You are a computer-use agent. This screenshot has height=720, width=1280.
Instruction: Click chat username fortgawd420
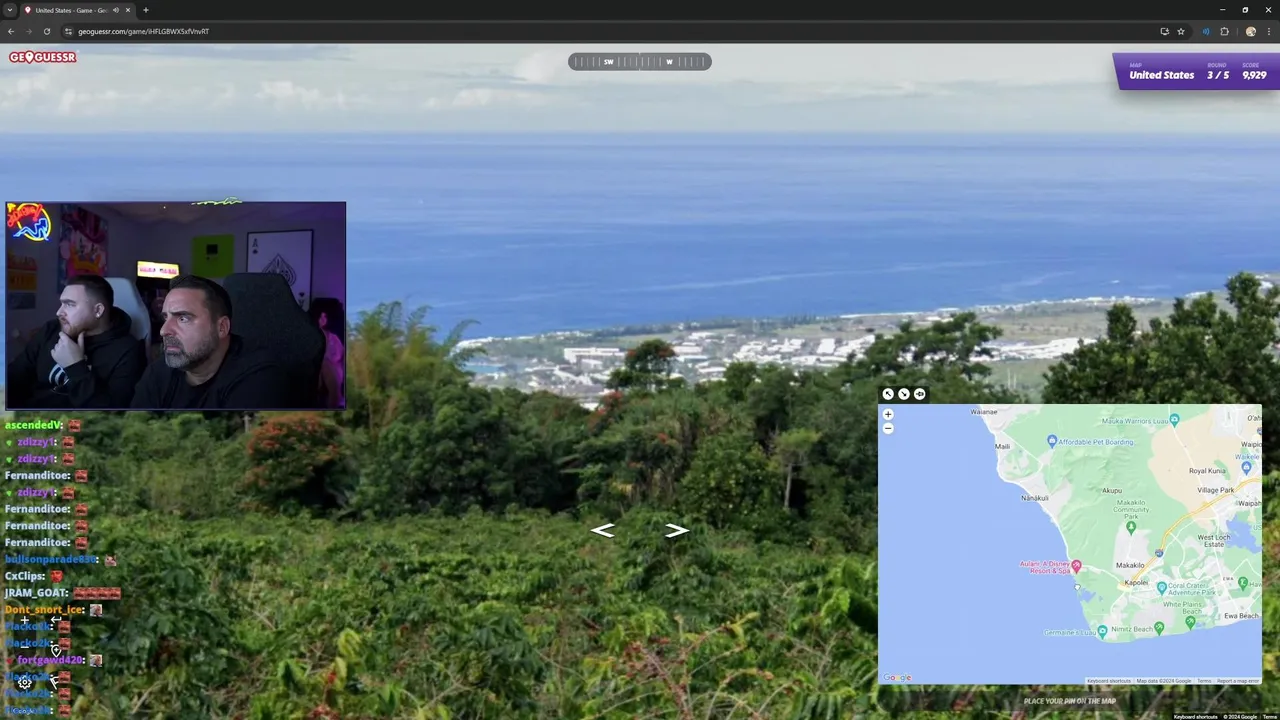tap(50, 660)
